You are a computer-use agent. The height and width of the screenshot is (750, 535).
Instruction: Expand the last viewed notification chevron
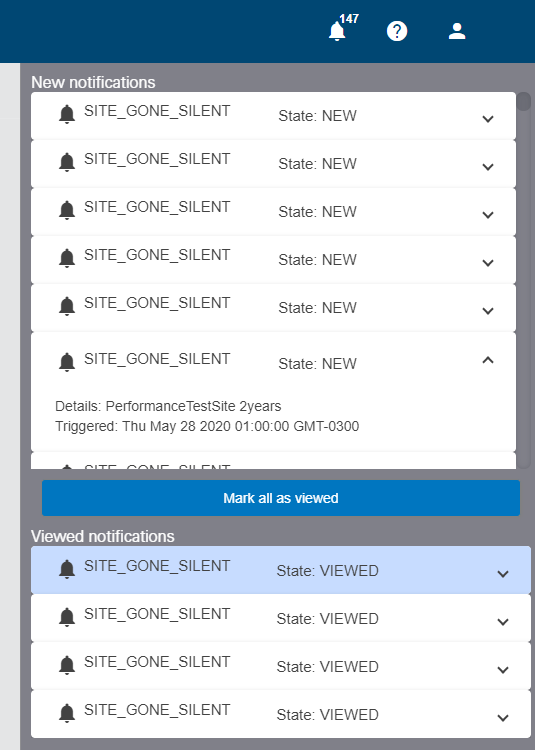(503, 717)
